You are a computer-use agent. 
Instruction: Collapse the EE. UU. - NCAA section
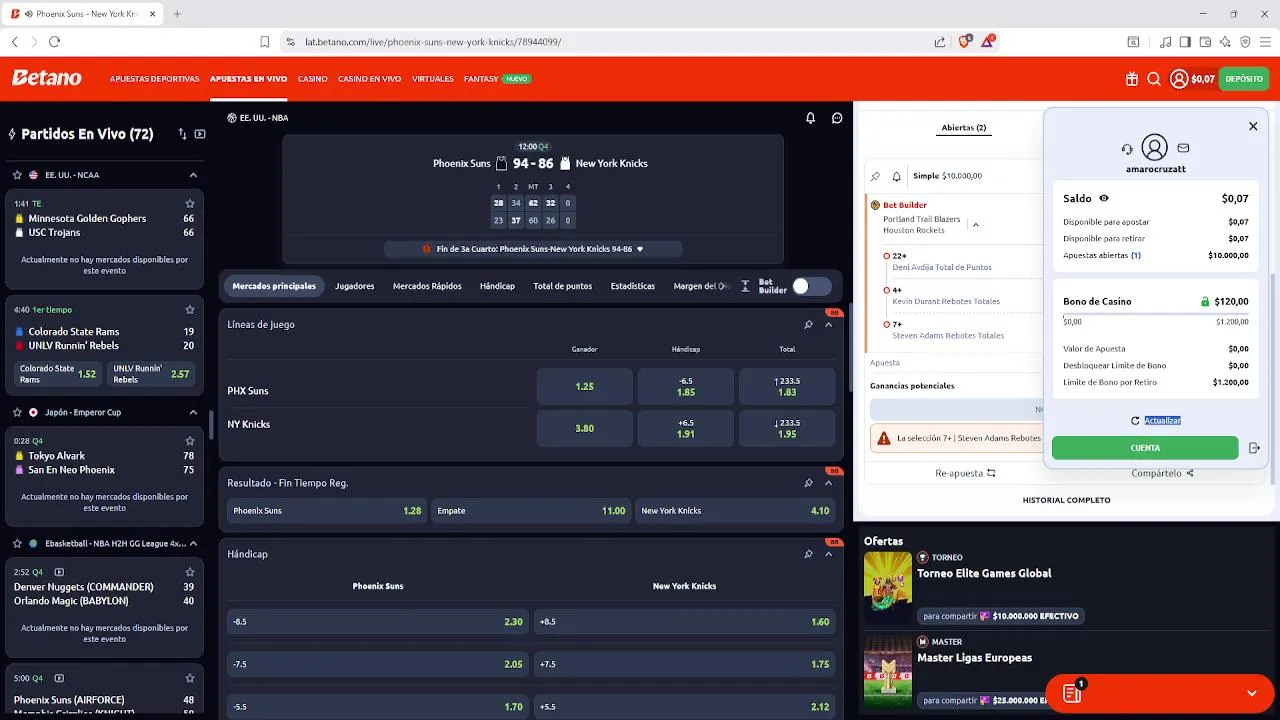(x=193, y=175)
